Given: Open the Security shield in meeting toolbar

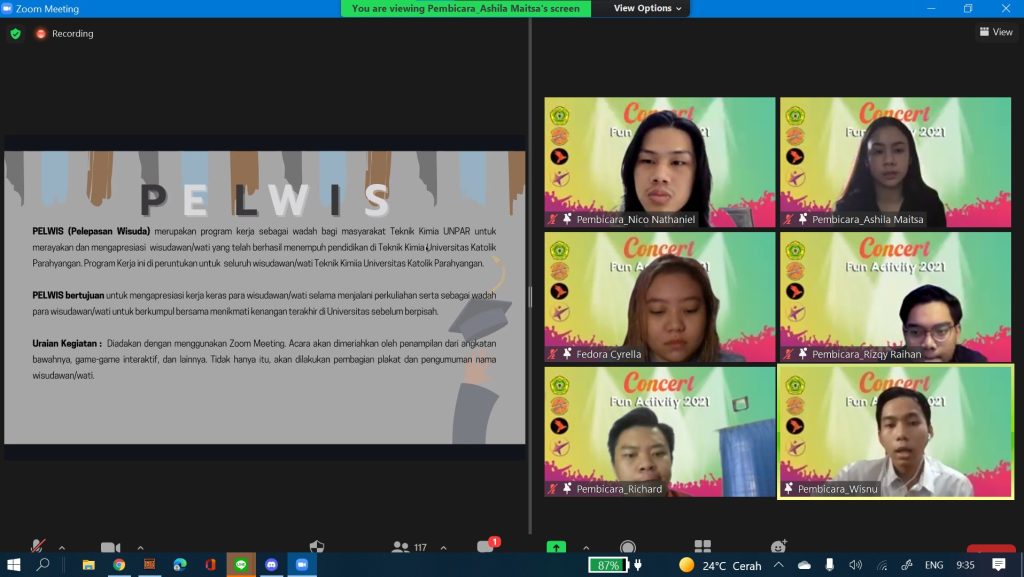Looking at the screenshot, I should coord(317,546).
